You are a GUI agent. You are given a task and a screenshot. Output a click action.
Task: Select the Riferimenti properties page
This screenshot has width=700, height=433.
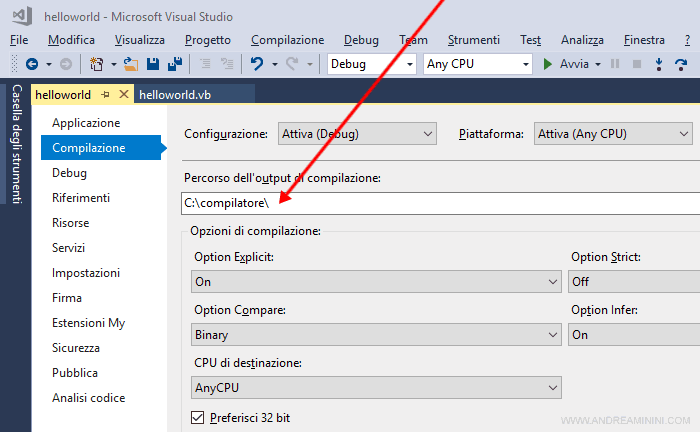click(81, 198)
